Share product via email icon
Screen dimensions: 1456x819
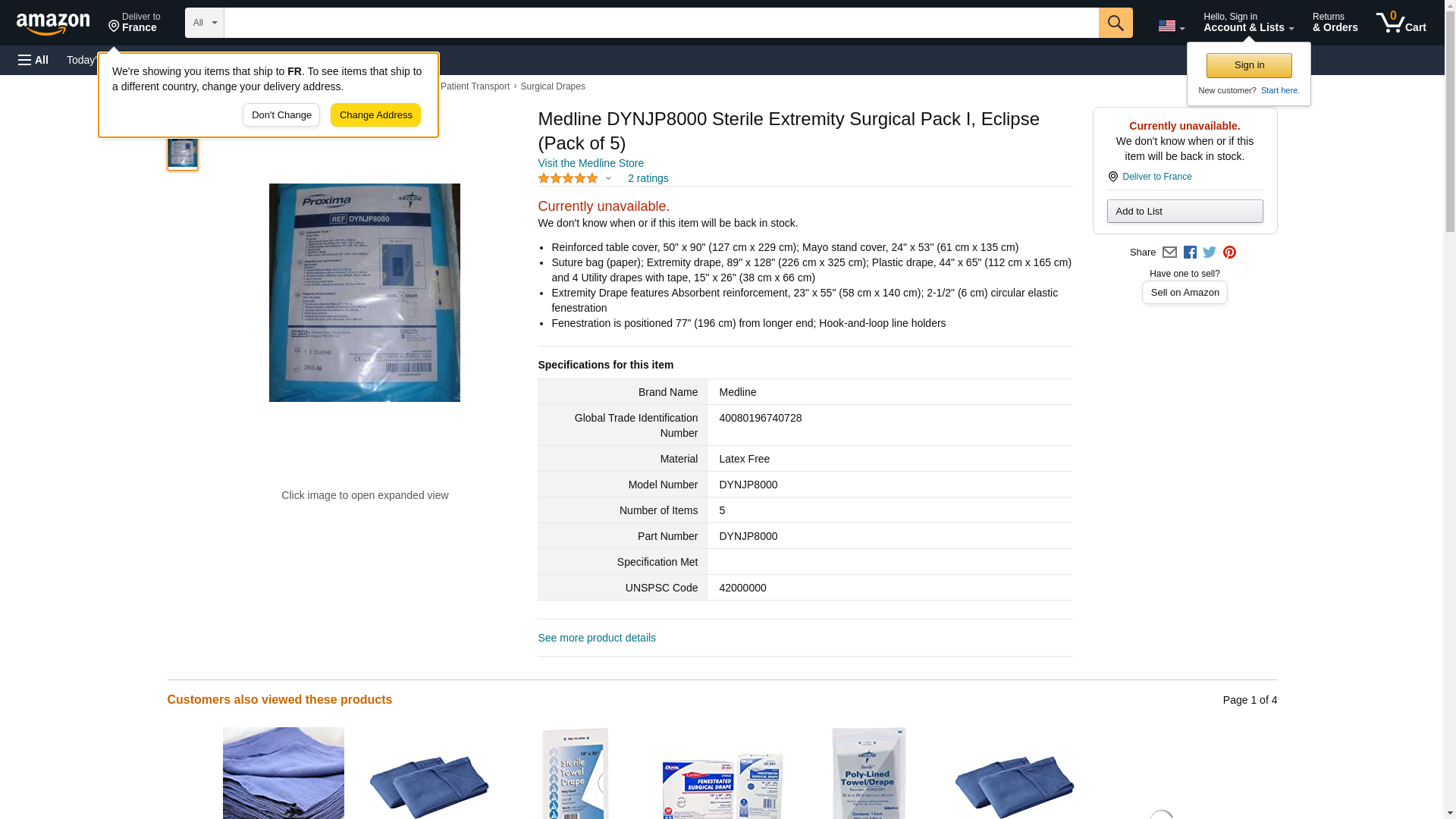(1169, 253)
